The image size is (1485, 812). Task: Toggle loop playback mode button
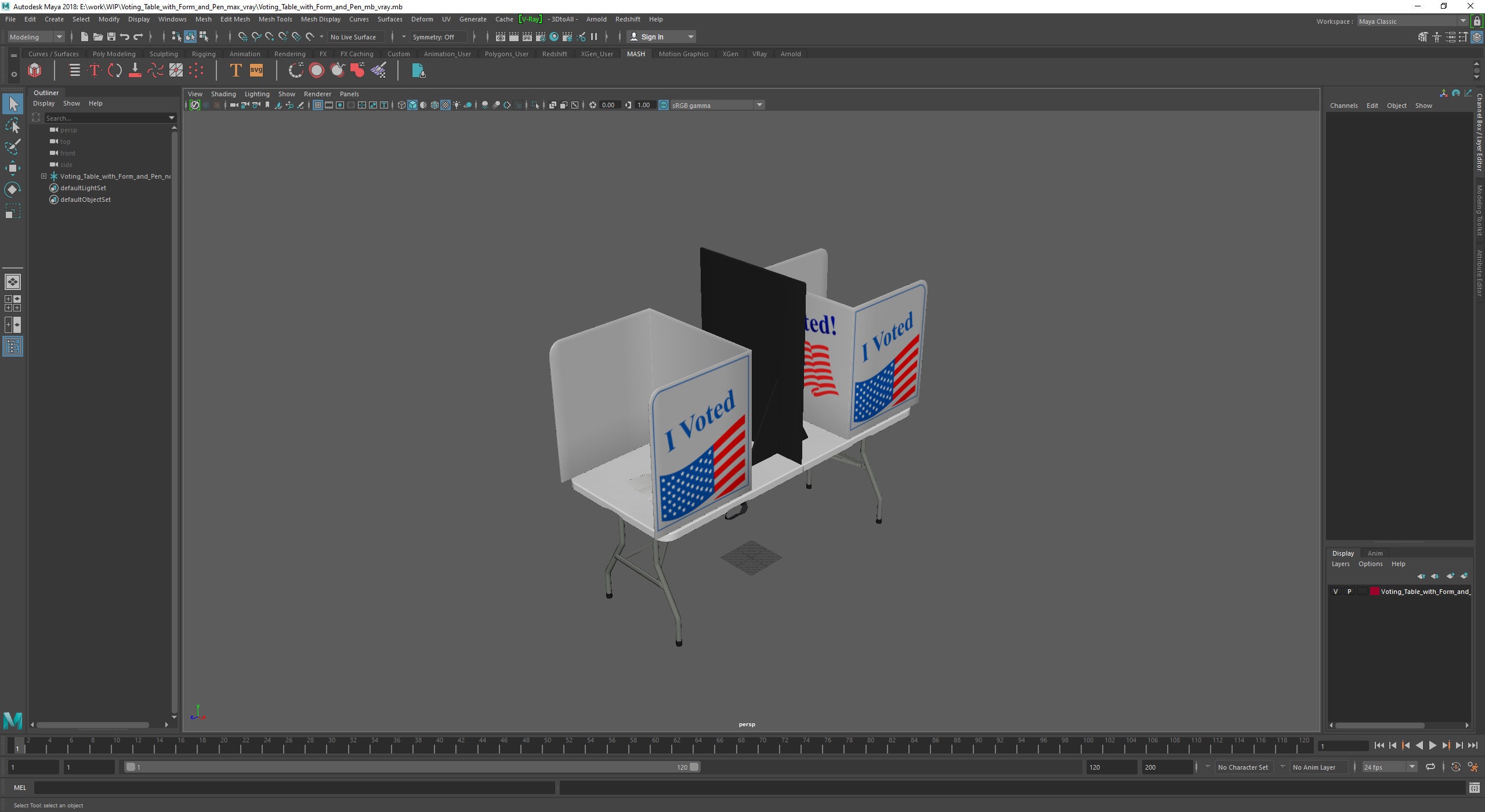coord(1430,767)
